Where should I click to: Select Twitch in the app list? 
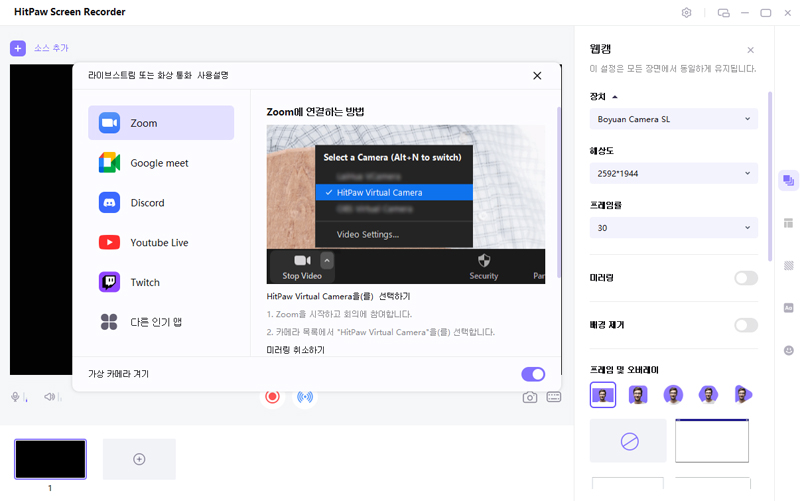[x=161, y=282]
